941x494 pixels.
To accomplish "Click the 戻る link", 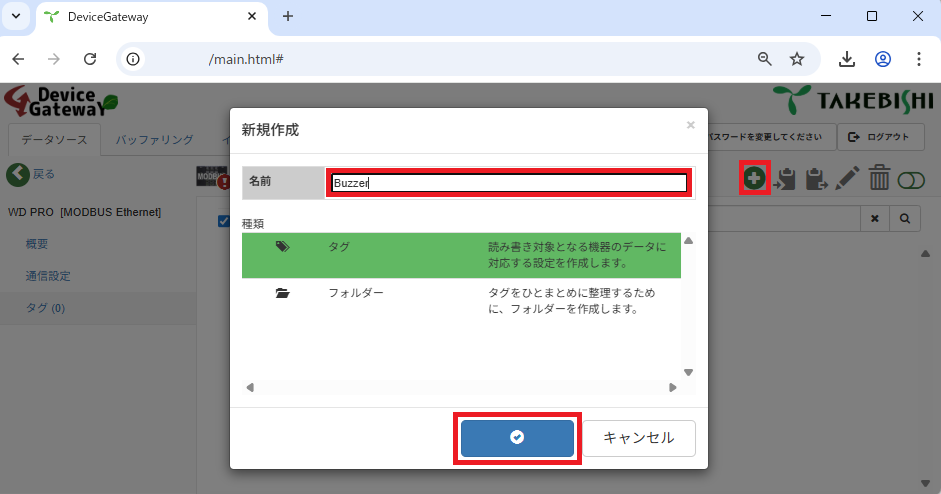I will 43,174.
